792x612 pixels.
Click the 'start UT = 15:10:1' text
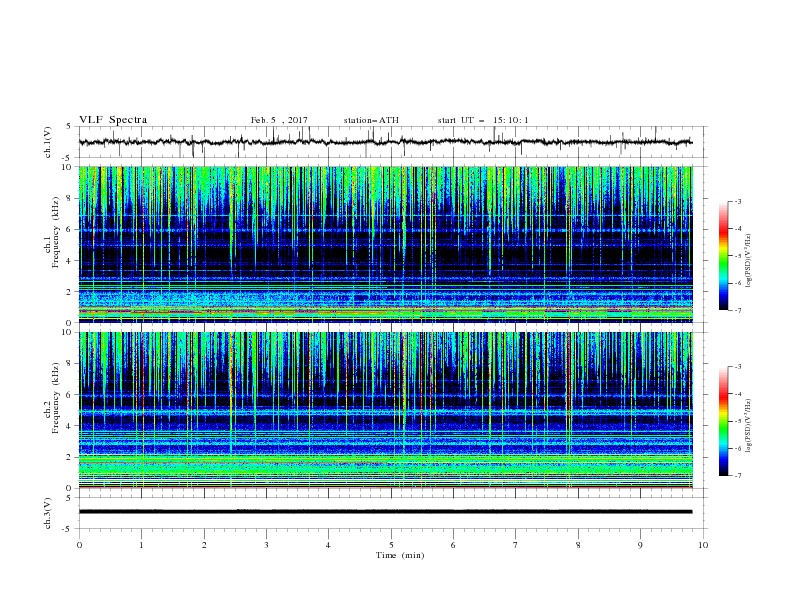click(483, 120)
